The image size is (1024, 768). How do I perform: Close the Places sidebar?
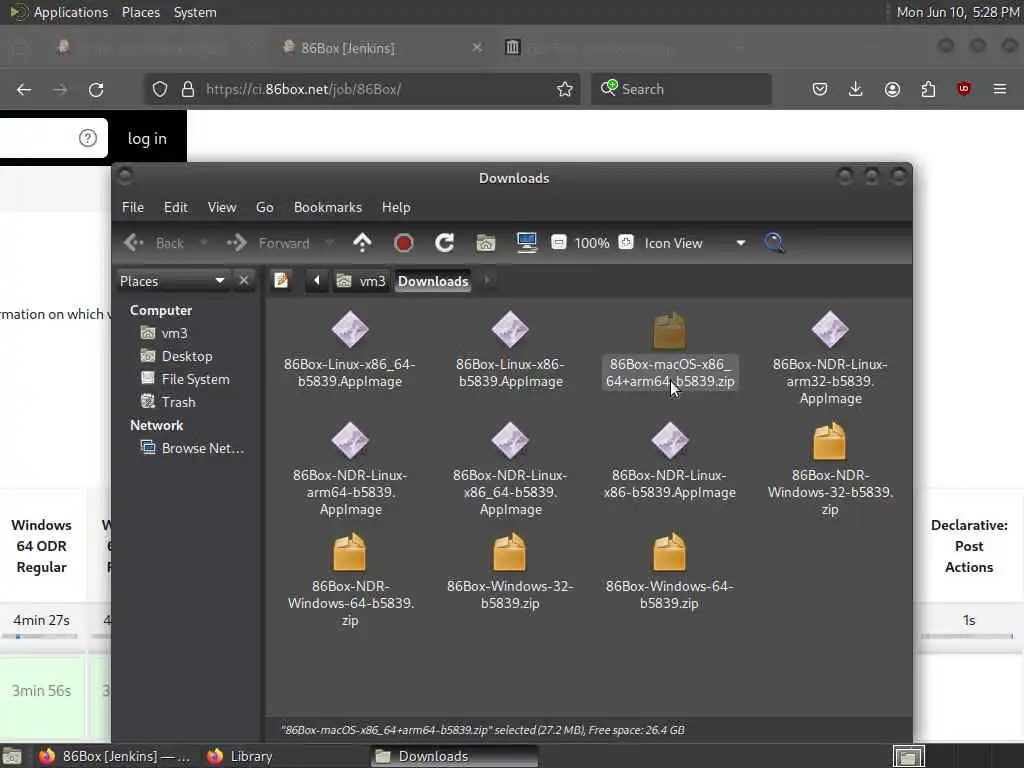point(244,280)
